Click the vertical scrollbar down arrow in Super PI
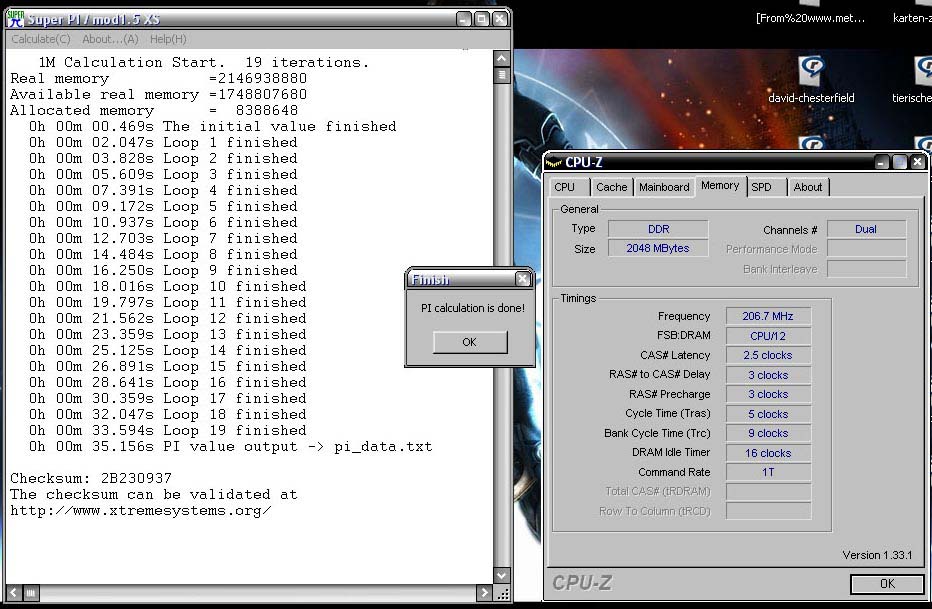Viewport: 932px width, 609px height. pos(502,575)
